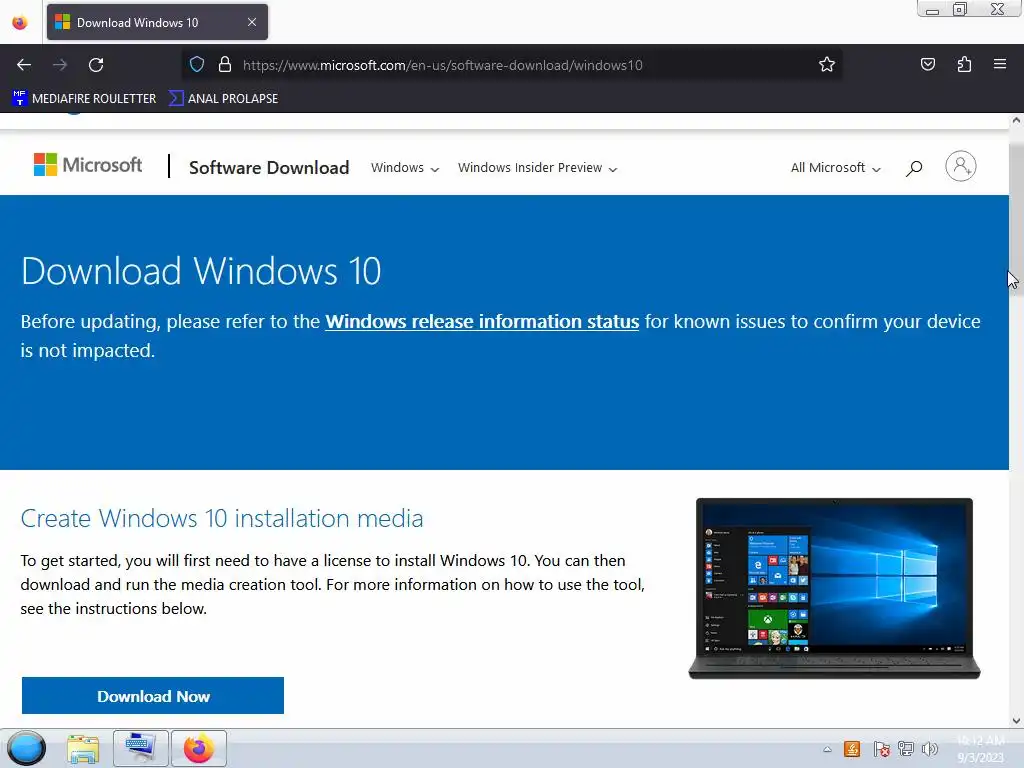This screenshot has height=768, width=1024.
Task: Click the scrollbar up arrow
Action: click(x=1016, y=121)
